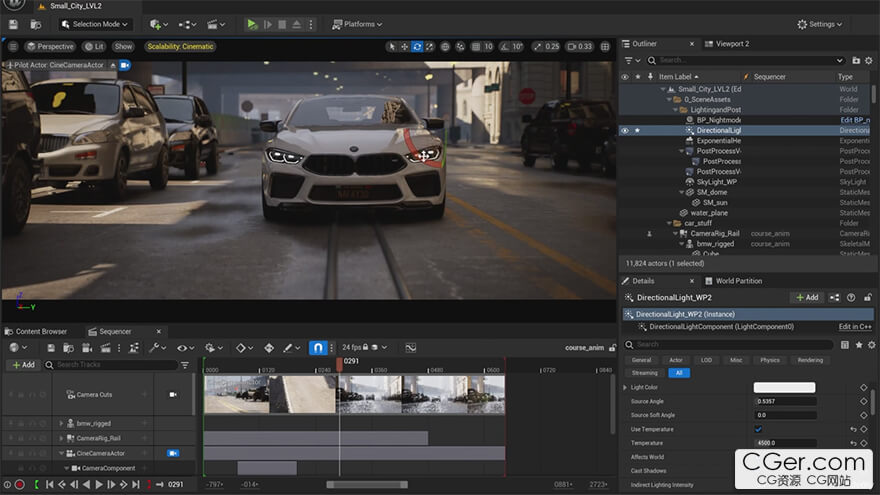880x495 pixels.
Task: Open the Selection Mode dropdown
Action: pos(95,24)
